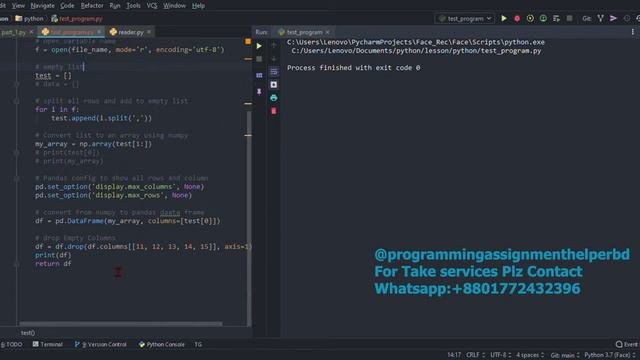The width and height of the screenshot is (640, 360).
Task: Click fold marker beside '# data = []' line
Action: 16,84
